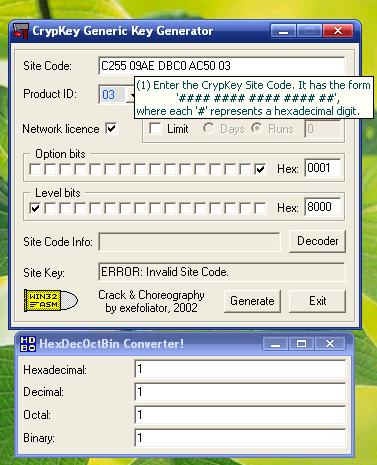Image resolution: width=377 pixels, height=465 pixels.
Task: Select the Runs radio button
Action: click(256, 128)
